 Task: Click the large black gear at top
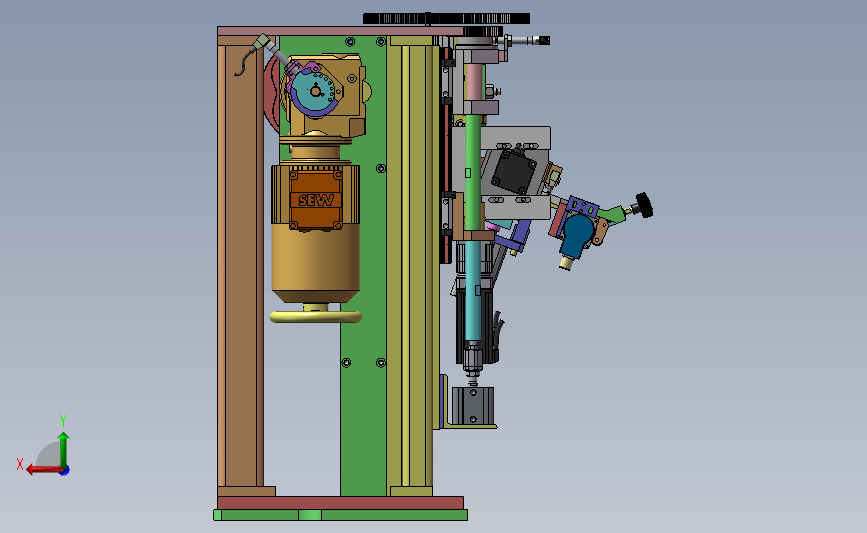click(x=446, y=19)
